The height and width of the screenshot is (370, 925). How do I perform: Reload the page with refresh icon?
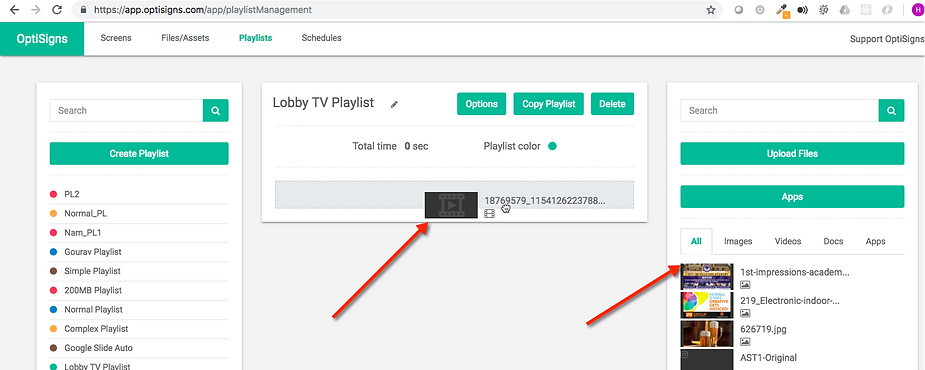(x=57, y=10)
